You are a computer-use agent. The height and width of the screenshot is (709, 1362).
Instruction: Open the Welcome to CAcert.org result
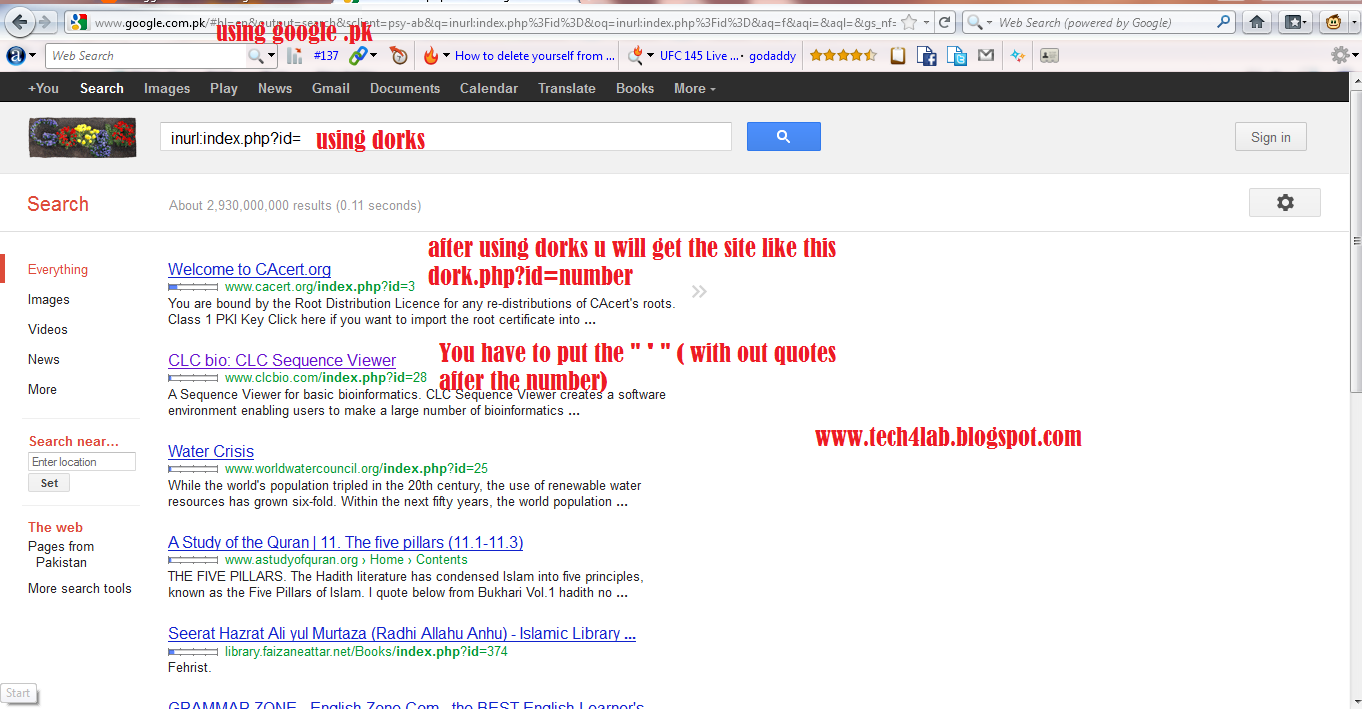point(249,269)
